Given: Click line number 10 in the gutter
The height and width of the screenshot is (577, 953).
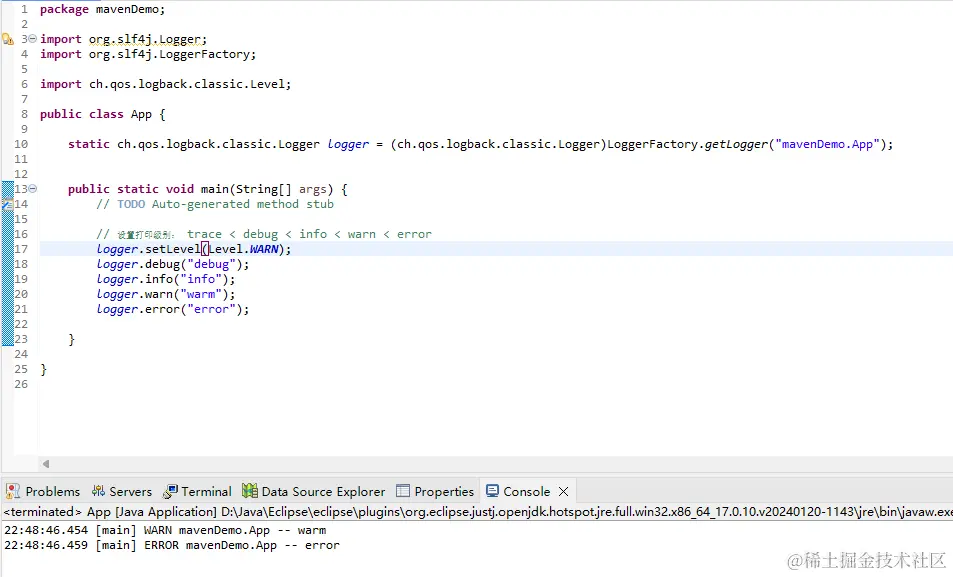Looking at the screenshot, I should (x=21, y=144).
